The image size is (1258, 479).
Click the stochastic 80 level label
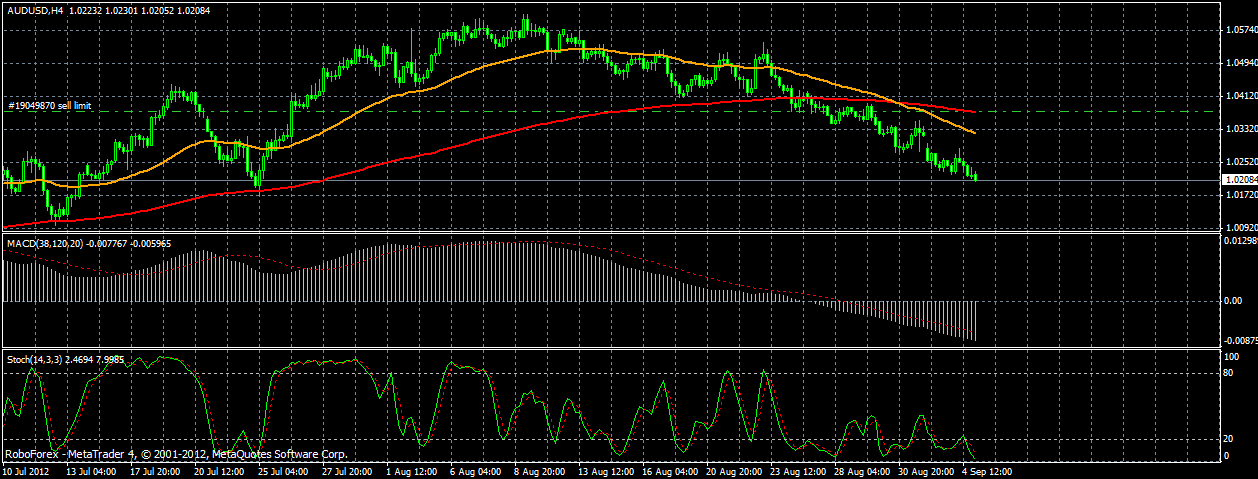click(x=1229, y=373)
